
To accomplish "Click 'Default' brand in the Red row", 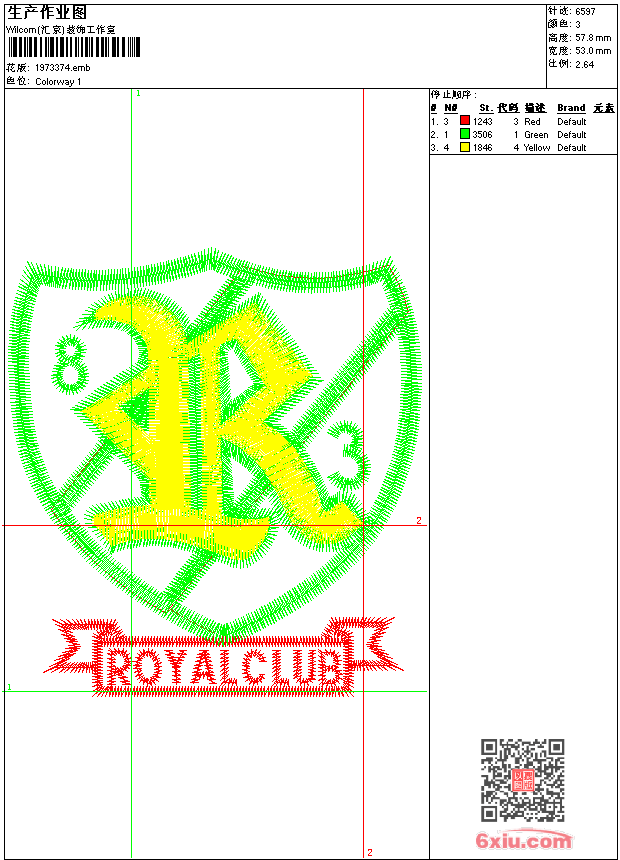I will pyautogui.click(x=572, y=122).
